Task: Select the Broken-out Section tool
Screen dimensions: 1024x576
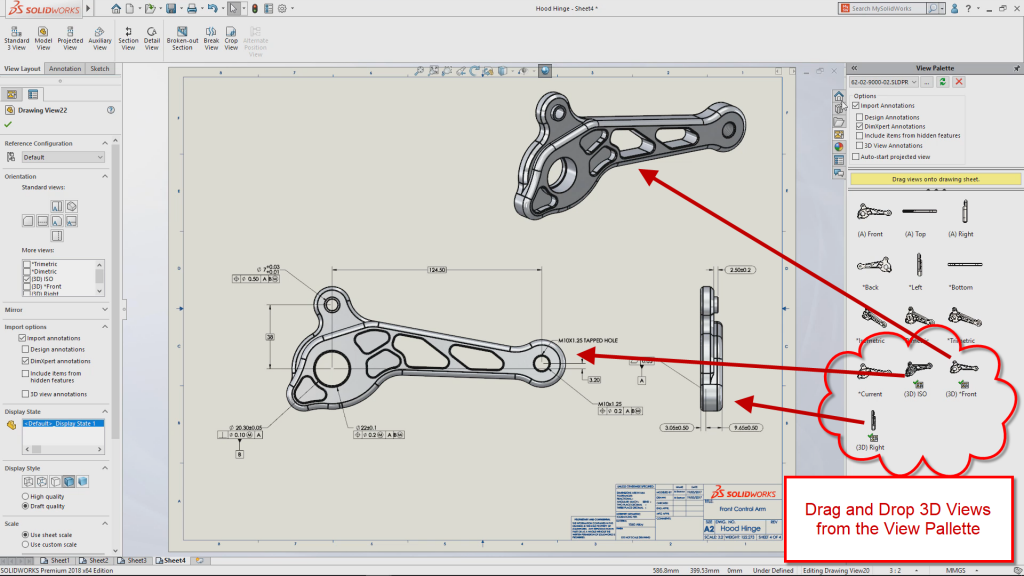Action: [182, 39]
